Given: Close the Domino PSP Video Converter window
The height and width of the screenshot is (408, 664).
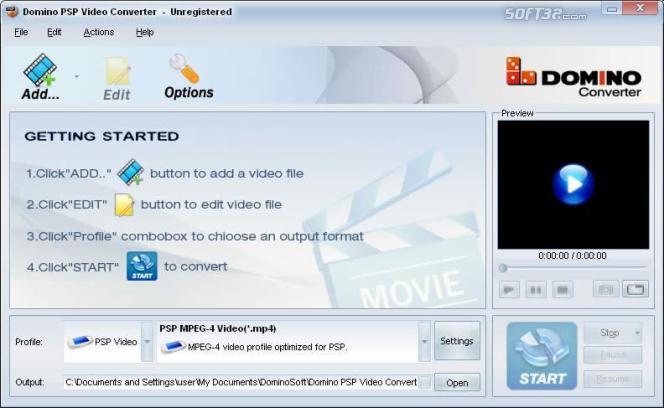Looking at the screenshot, I should click(640, 8).
